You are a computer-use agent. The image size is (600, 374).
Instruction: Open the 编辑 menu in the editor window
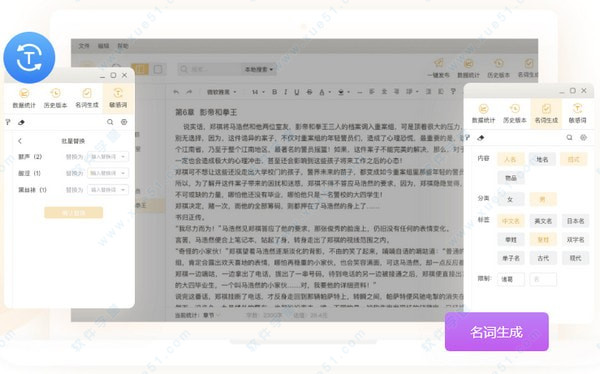pos(103,46)
